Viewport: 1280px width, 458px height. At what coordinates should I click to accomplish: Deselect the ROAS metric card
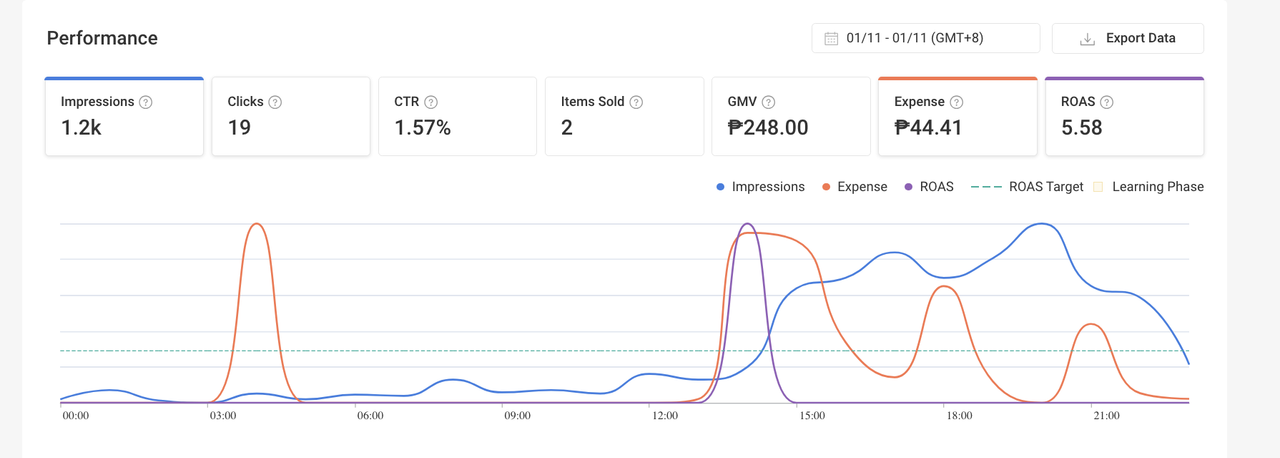click(x=1124, y=116)
